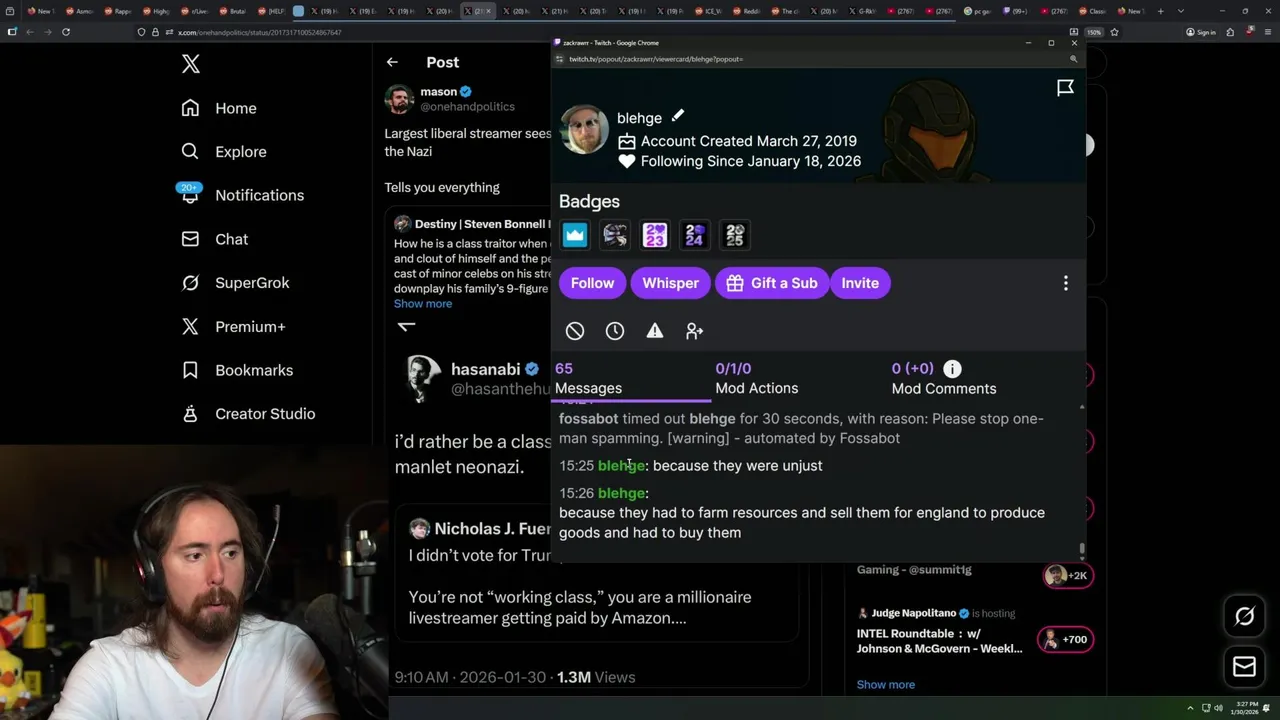Click blehge's username at the 15:25 message
The height and width of the screenshot is (720, 1280).
point(622,466)
